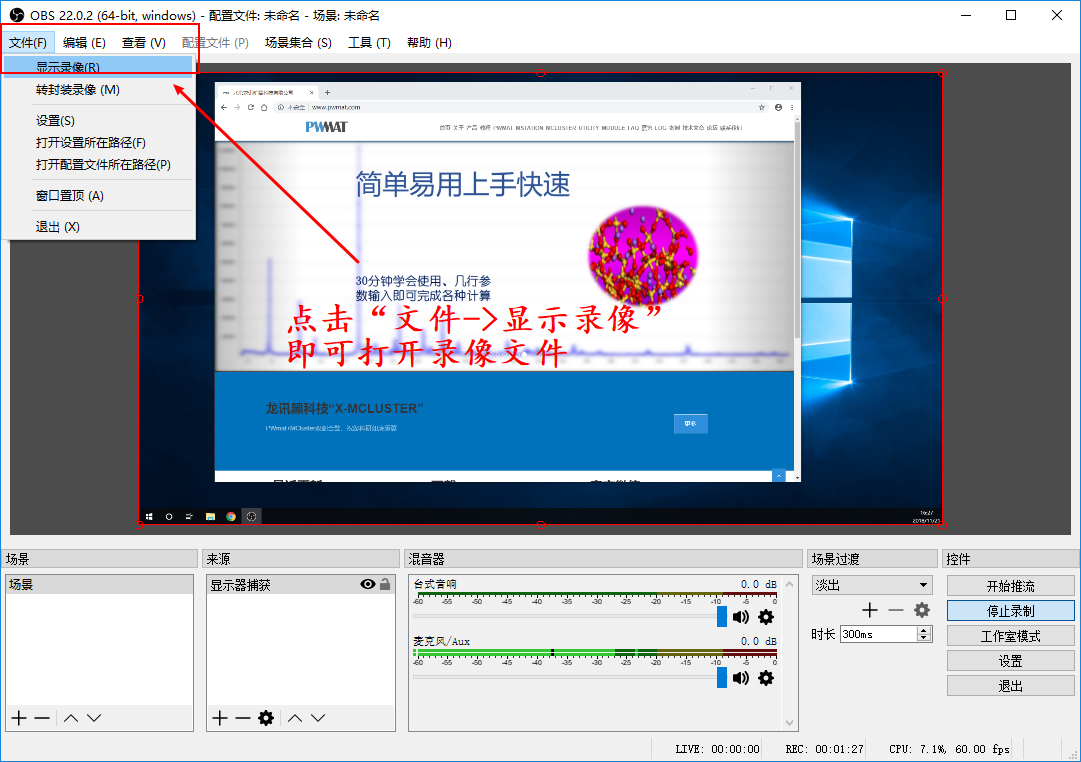Viewport: 1081px width, 762px height.
Task: Select 显示录像(R) in file menu
Action: [x=99, y=67]
